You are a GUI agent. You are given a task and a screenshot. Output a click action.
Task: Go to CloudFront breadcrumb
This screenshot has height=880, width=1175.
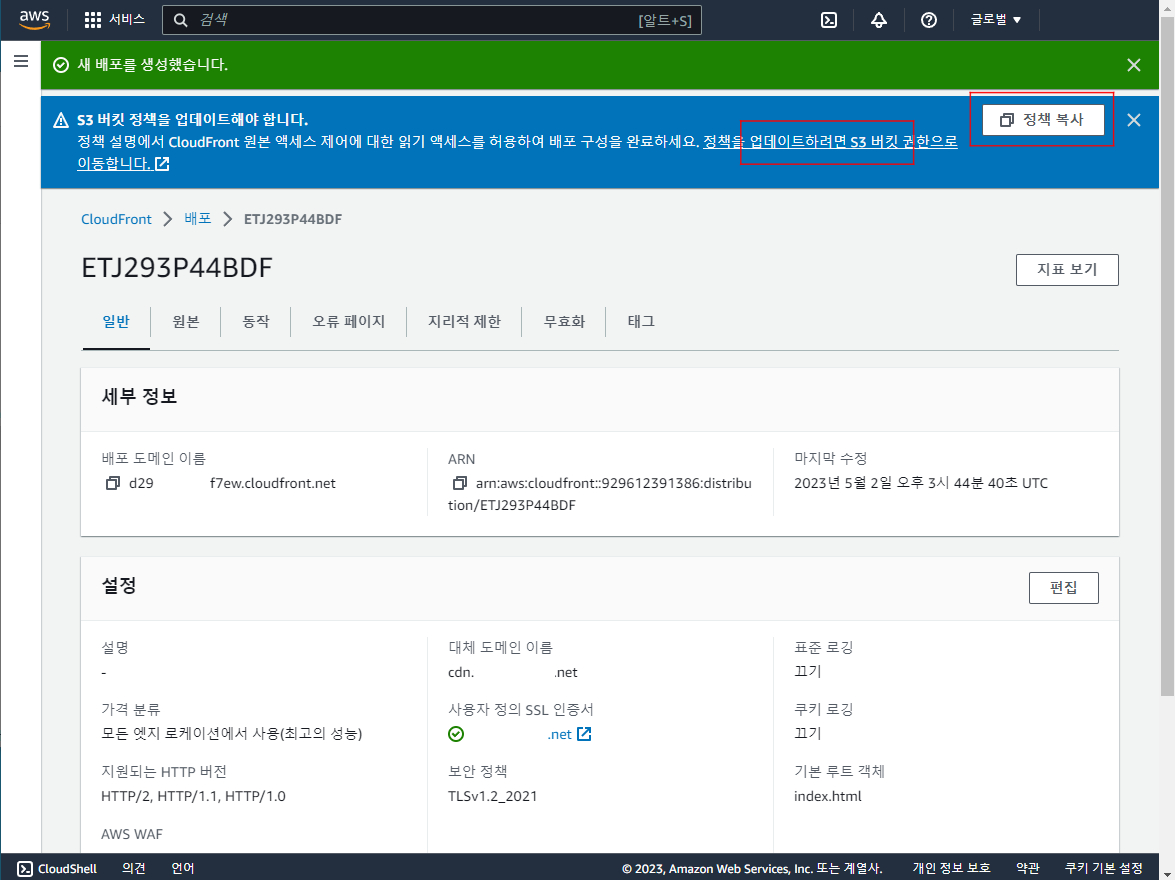[116, 219]
